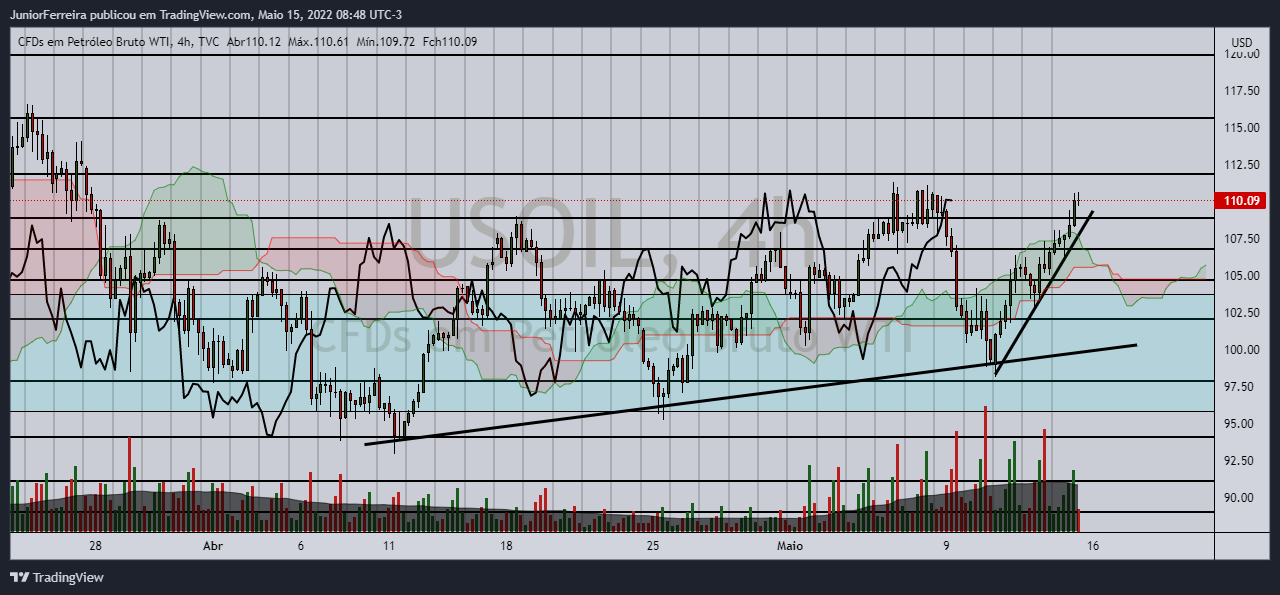The image size is (1280, 595).
Task: Click the date label 11
Action: click(388, 546)
